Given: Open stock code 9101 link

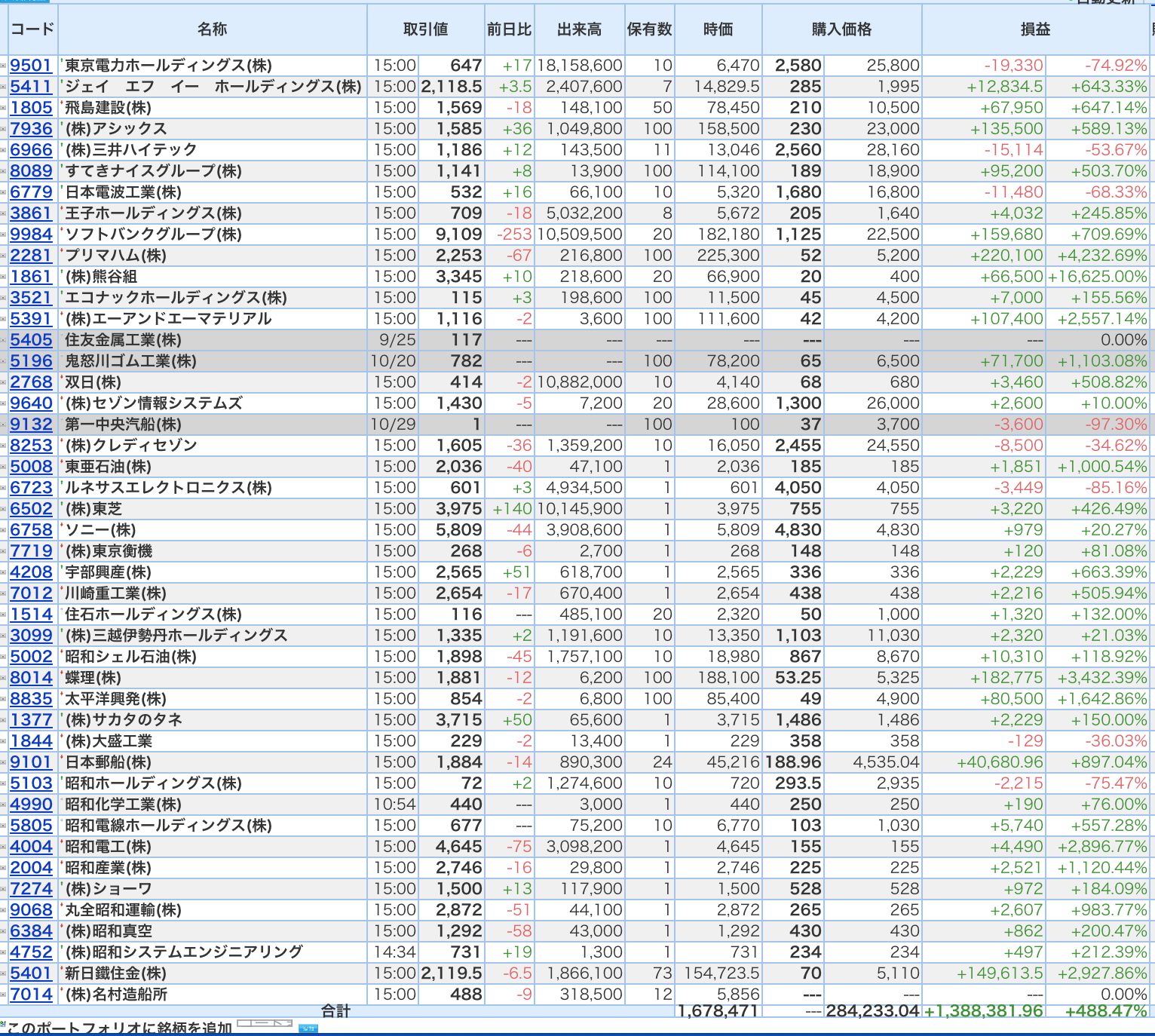Looking at the screenshot, I should (31, 762).
